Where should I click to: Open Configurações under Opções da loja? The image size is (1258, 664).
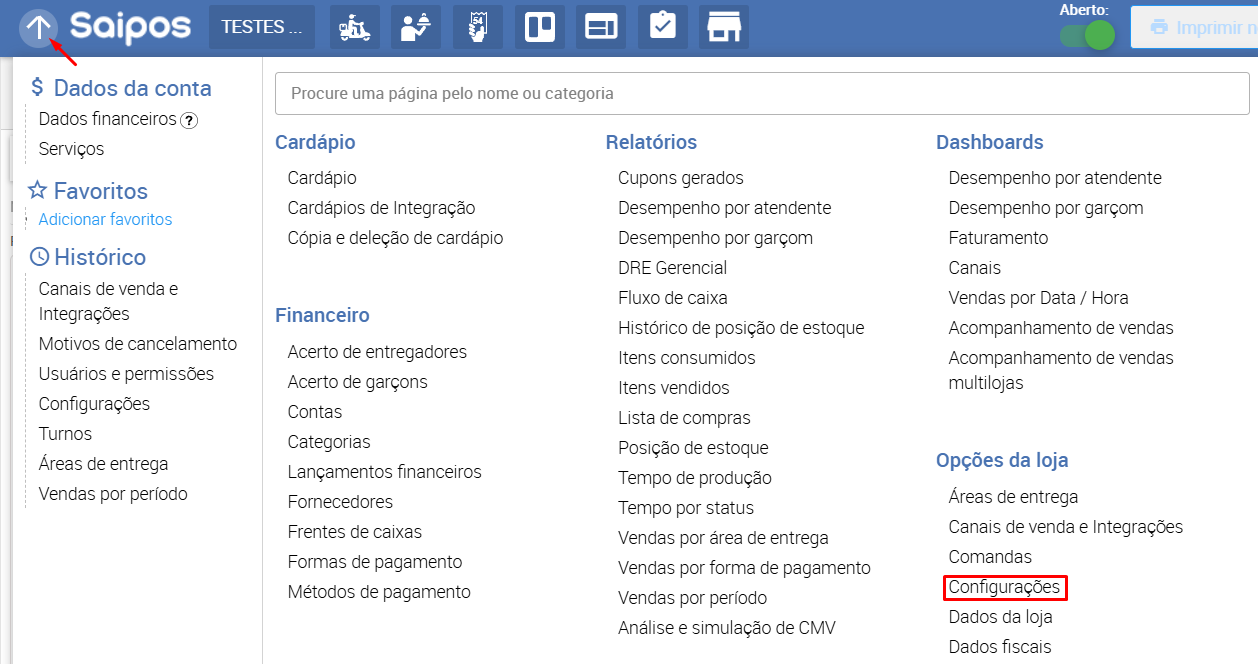pos(1004,587)
